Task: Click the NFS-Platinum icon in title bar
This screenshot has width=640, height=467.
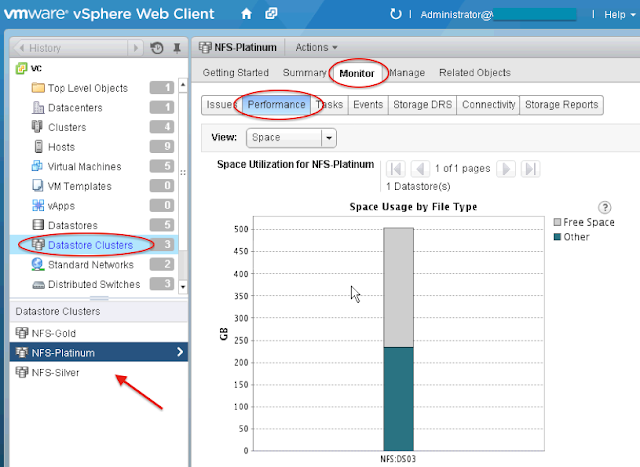Action: [x=205, y=47]
